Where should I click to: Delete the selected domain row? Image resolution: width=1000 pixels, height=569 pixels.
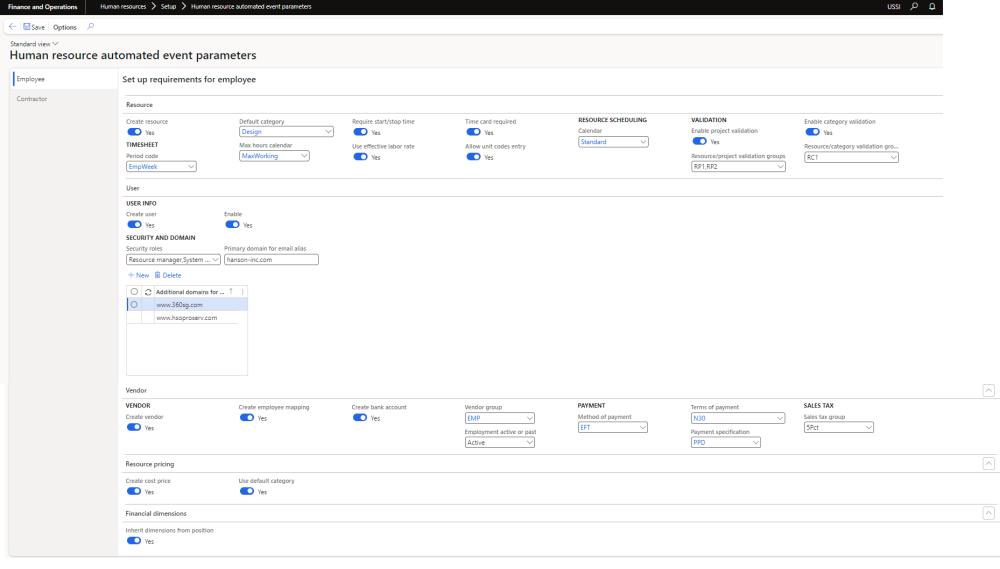pyautogui.click(x=168, y=275)
